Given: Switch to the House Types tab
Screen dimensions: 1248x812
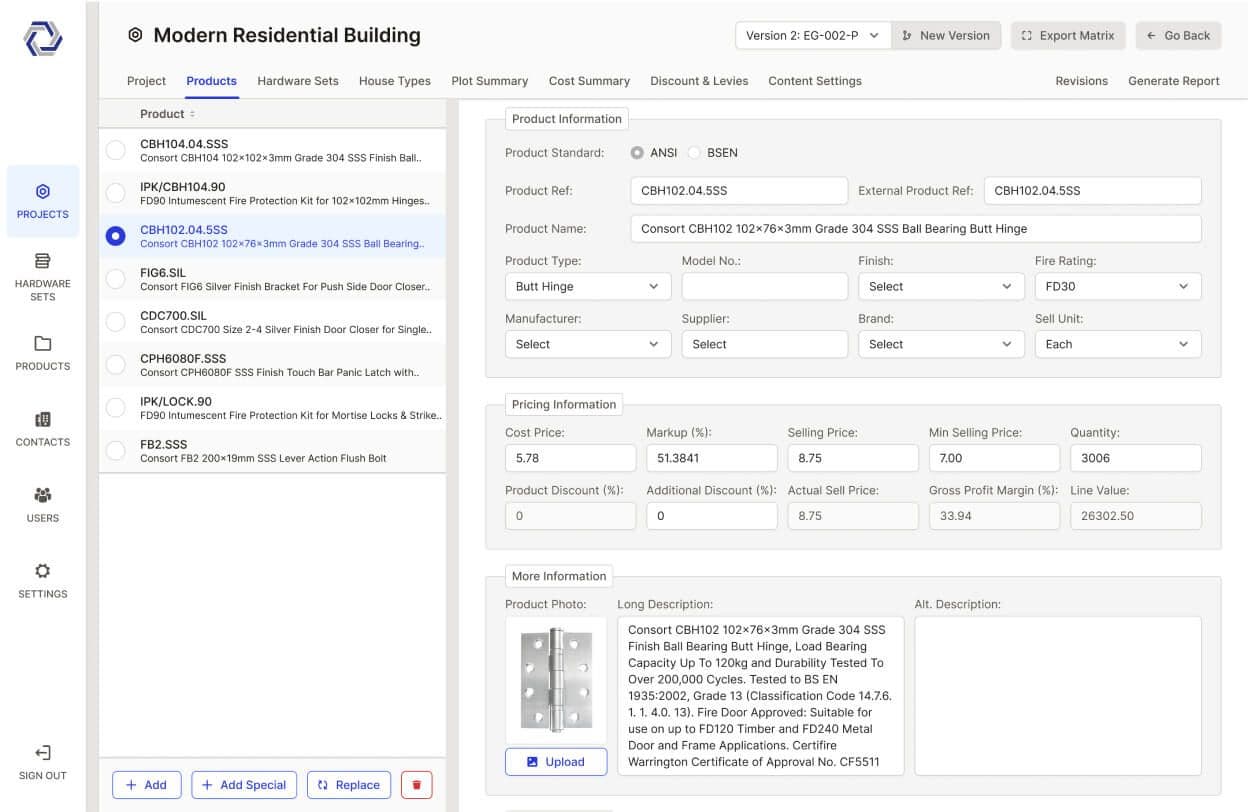Looking at the screenshot, I should [395, 81].
